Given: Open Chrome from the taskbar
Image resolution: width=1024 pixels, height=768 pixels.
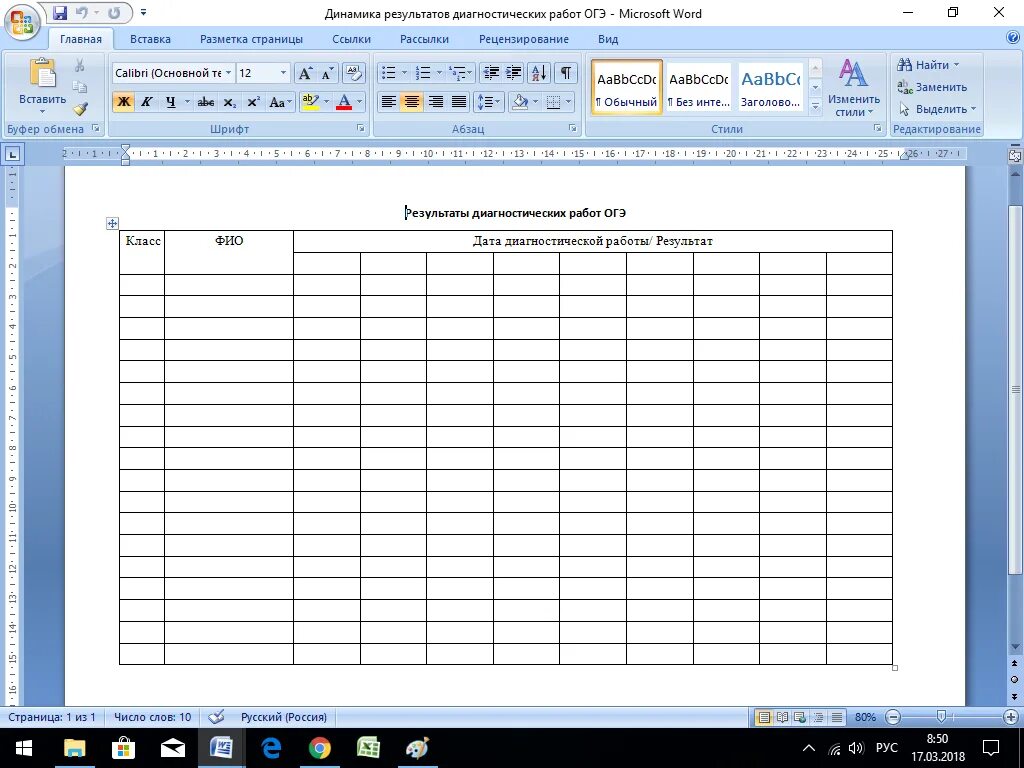Looking at the screenshot, I should [319, 748].
